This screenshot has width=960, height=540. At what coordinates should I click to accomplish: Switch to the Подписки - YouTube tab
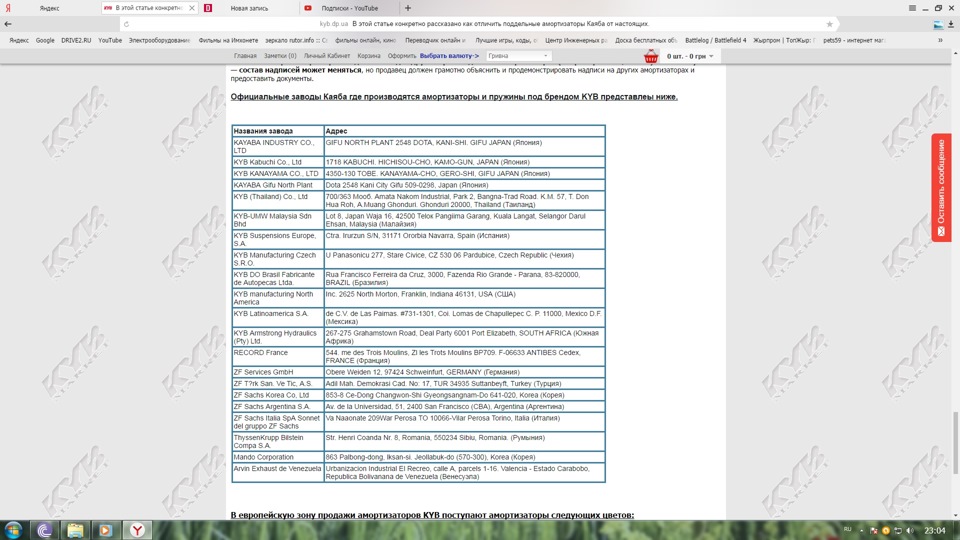(350, 8)
